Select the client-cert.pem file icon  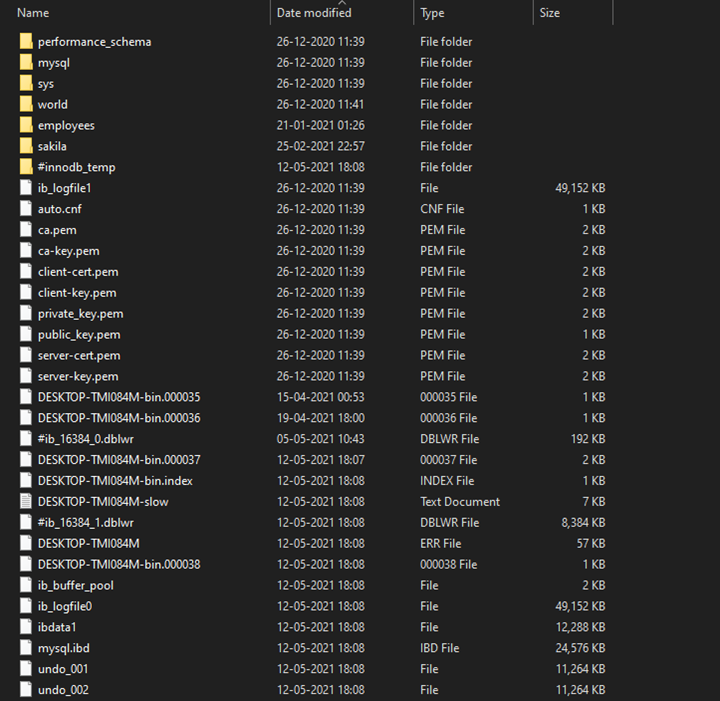[x=26, y=271]
